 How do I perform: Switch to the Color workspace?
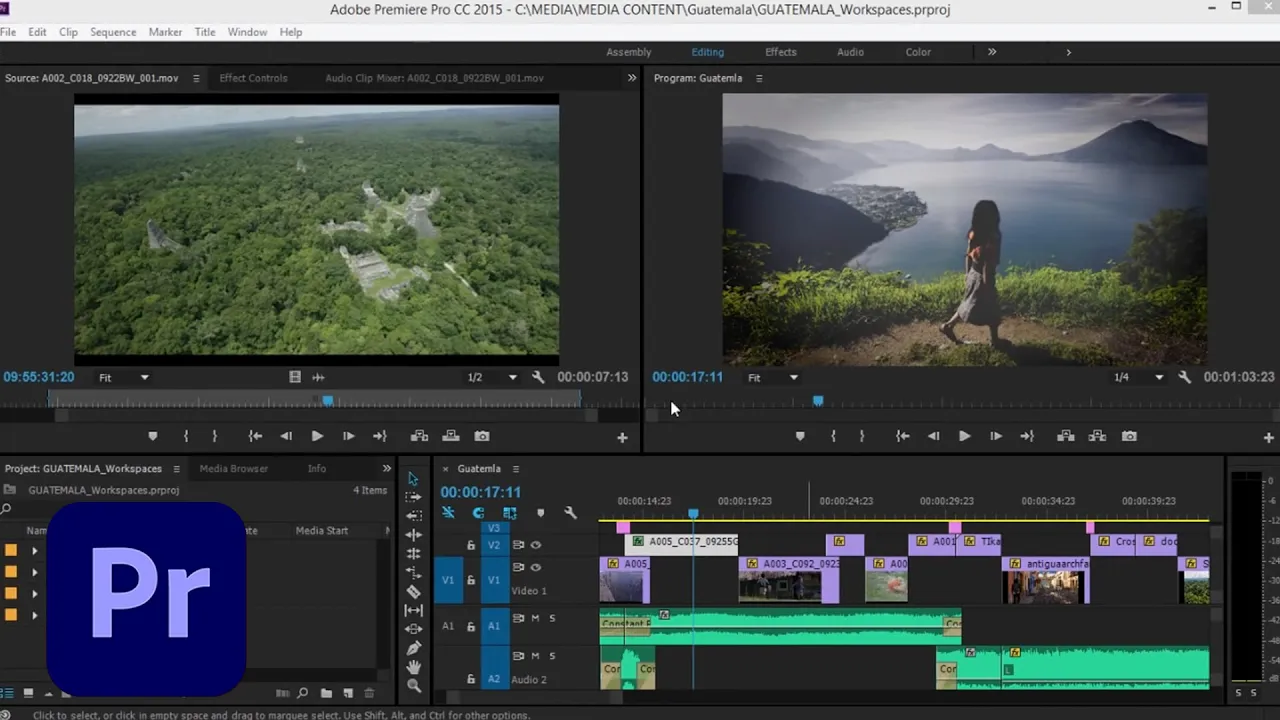tap(918, 52)
